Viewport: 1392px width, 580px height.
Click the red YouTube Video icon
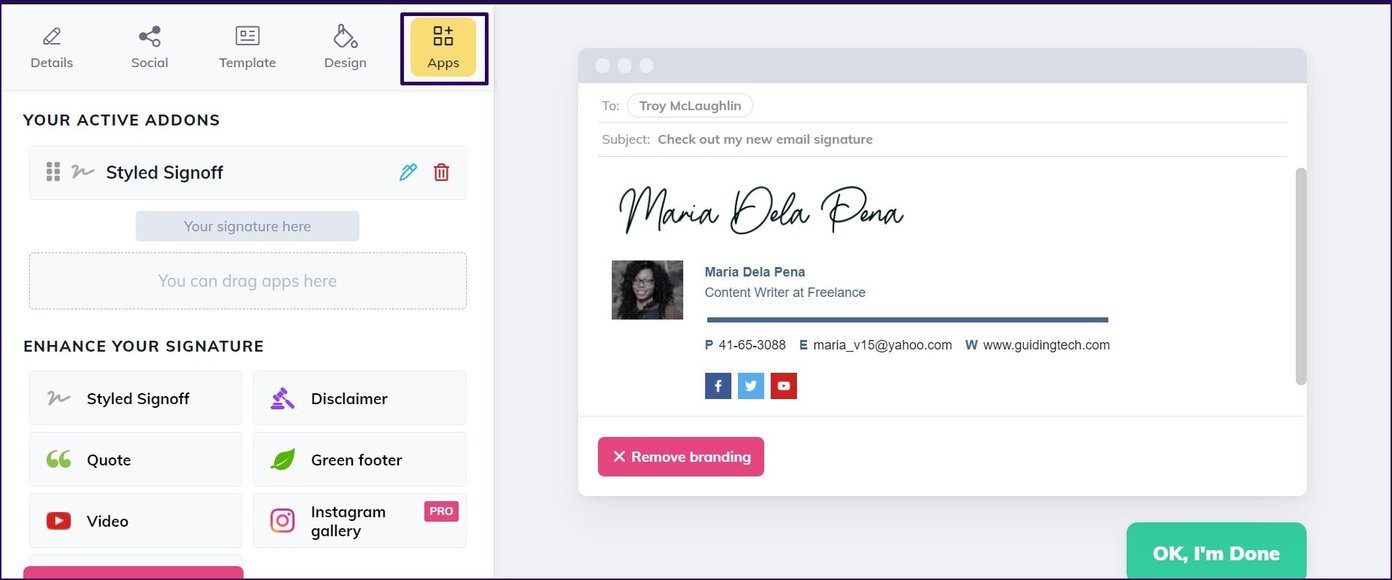(x=59, y=521)
